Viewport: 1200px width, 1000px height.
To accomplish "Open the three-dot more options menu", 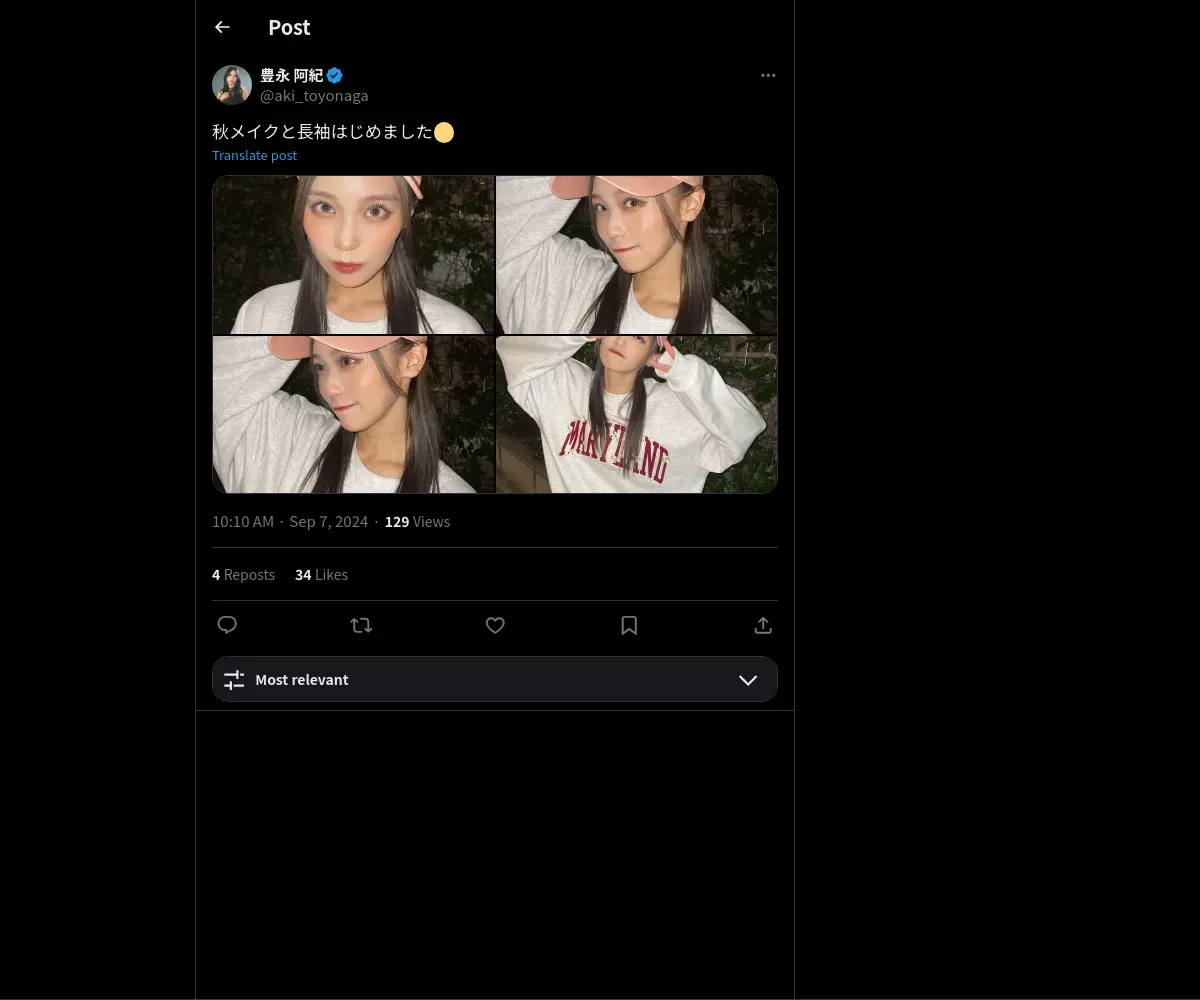I will coord(768,75).
